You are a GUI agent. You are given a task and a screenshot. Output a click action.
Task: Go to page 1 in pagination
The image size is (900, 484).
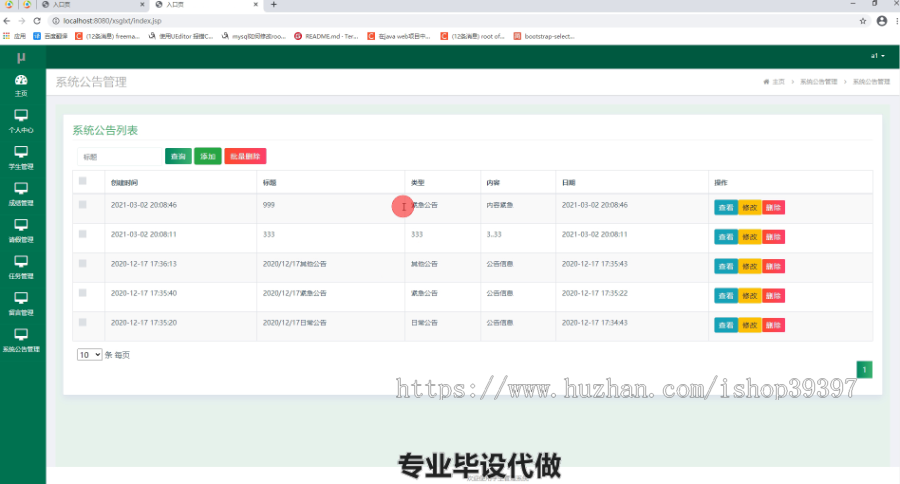tap(864, 370)
